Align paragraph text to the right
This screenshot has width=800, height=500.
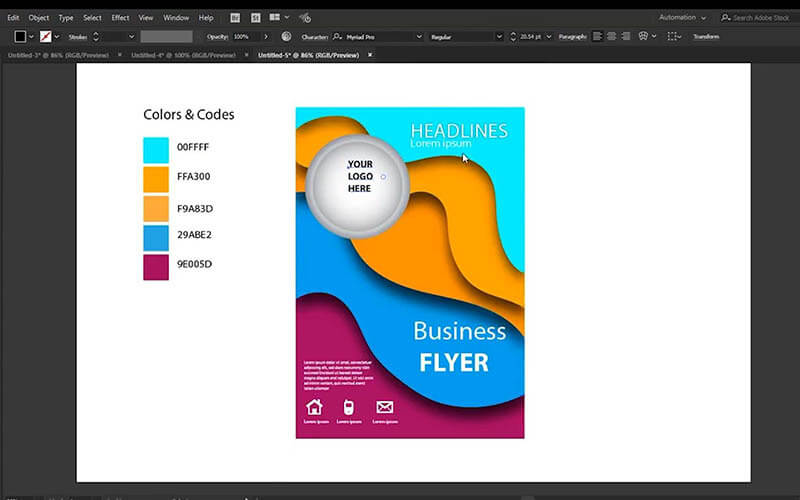coord(625,36)
